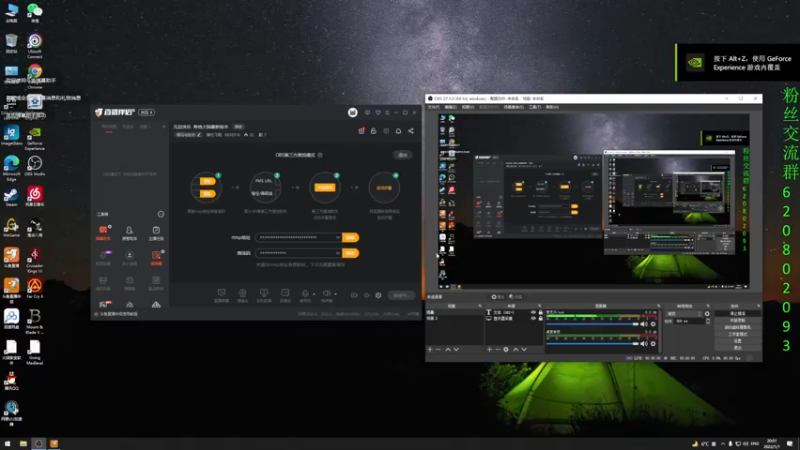The width and height of the screenshot is (800, 450).
Task: Click Google Chrome desktop shortcut
Action: [35, 74]
